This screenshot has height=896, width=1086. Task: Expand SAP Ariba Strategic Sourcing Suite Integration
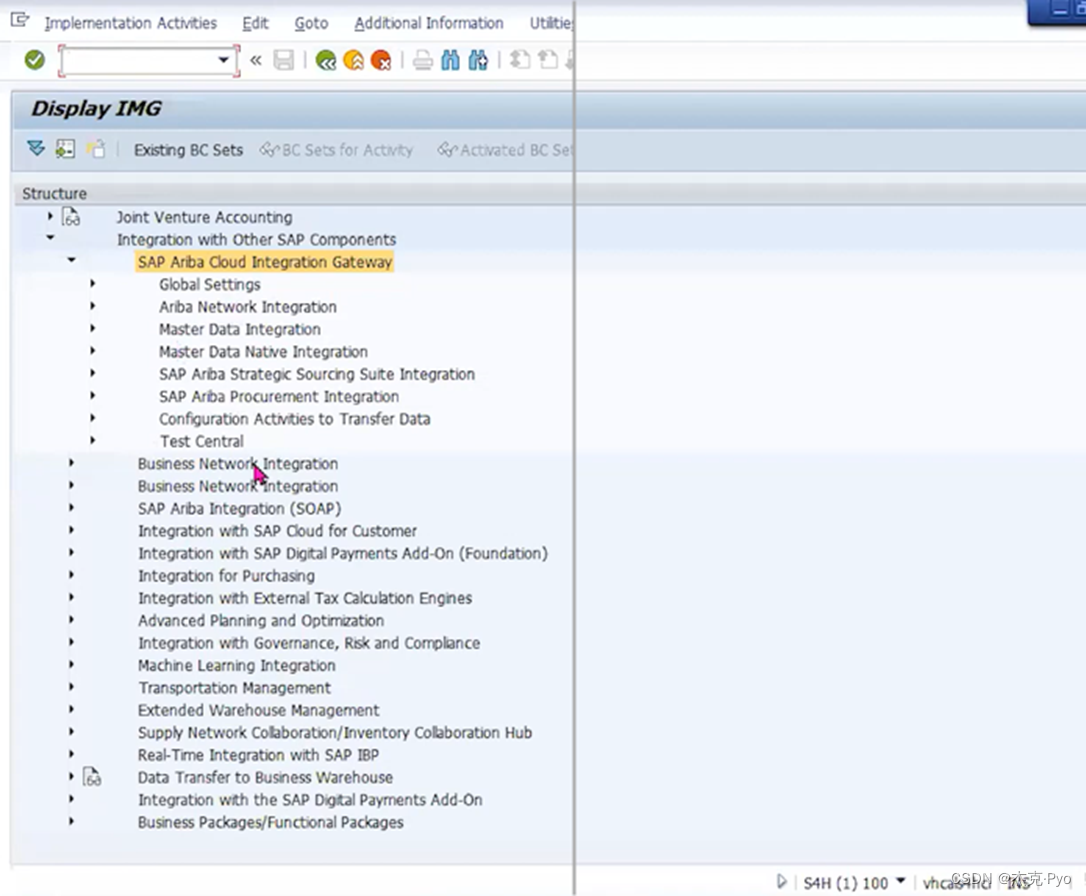tap(92, 373)
